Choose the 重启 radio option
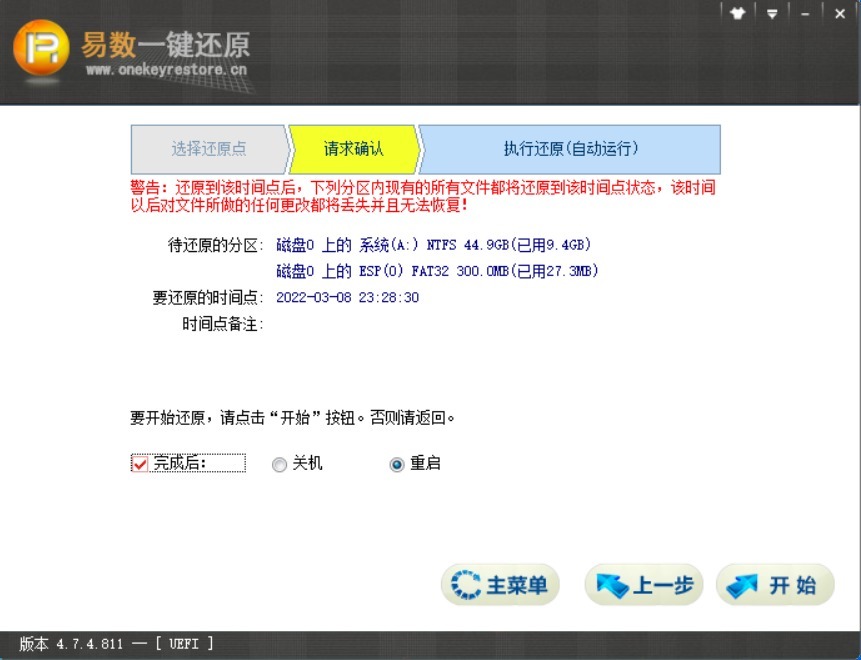861x660 pixels. [x=397, y=464]
